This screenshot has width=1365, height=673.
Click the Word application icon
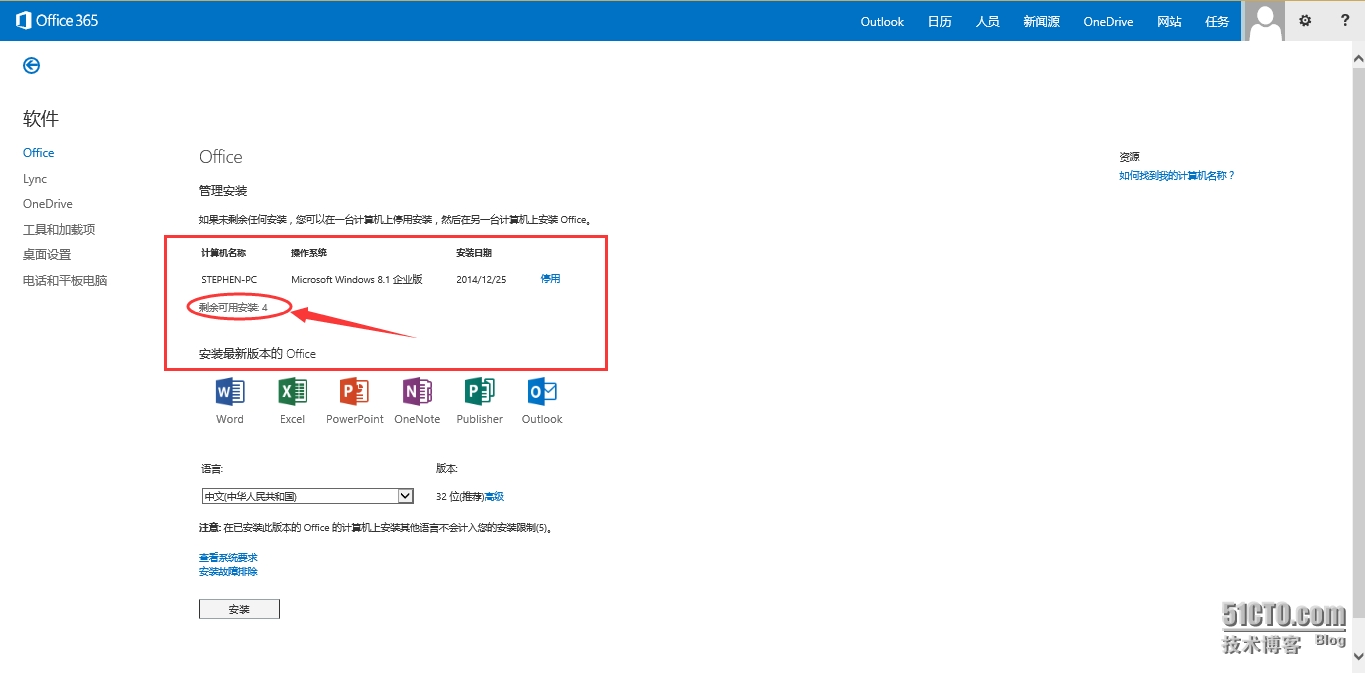click(230, 391)
